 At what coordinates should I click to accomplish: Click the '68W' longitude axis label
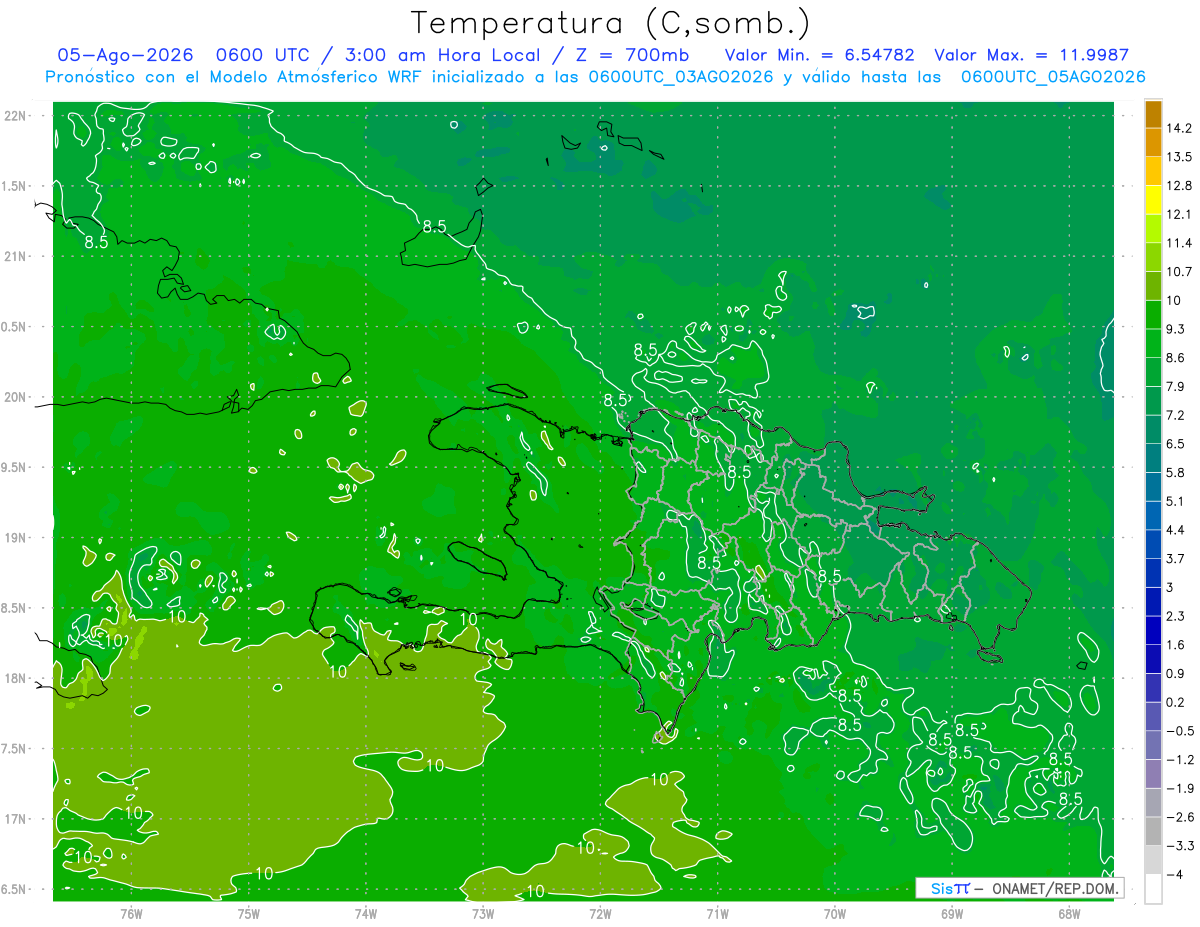coord(1069,913)
